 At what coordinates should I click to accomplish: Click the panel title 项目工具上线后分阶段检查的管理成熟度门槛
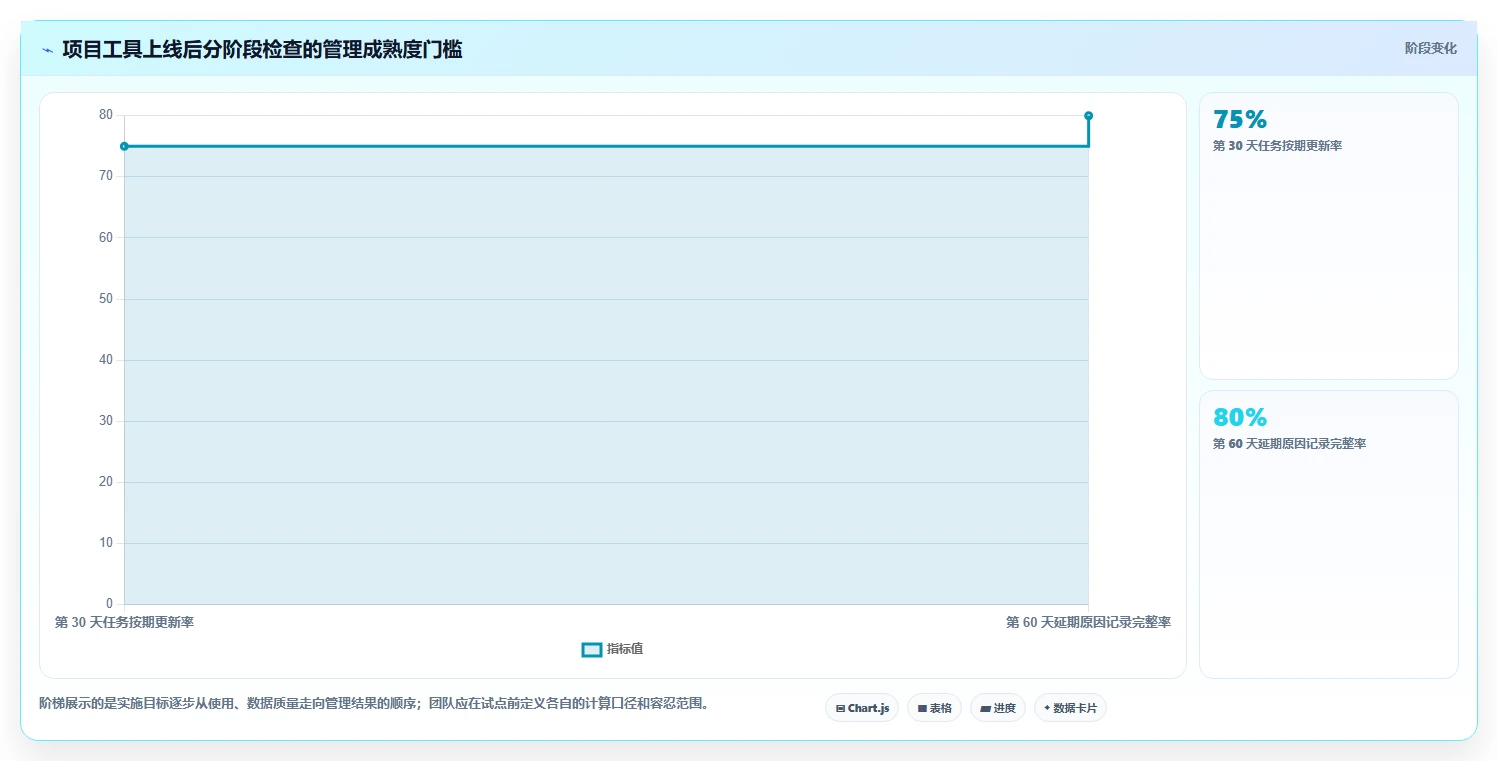point(262,50)
